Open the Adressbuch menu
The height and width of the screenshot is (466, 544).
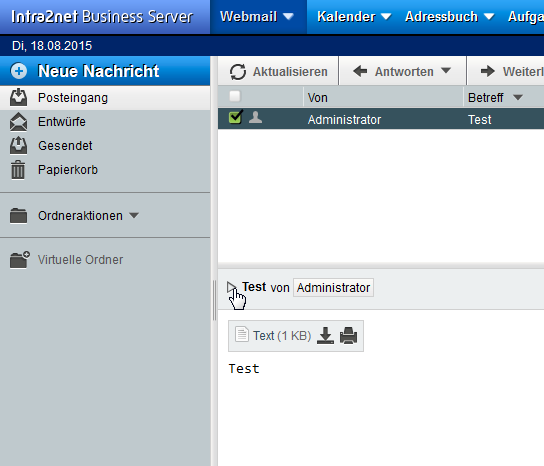tap(449, 17)
